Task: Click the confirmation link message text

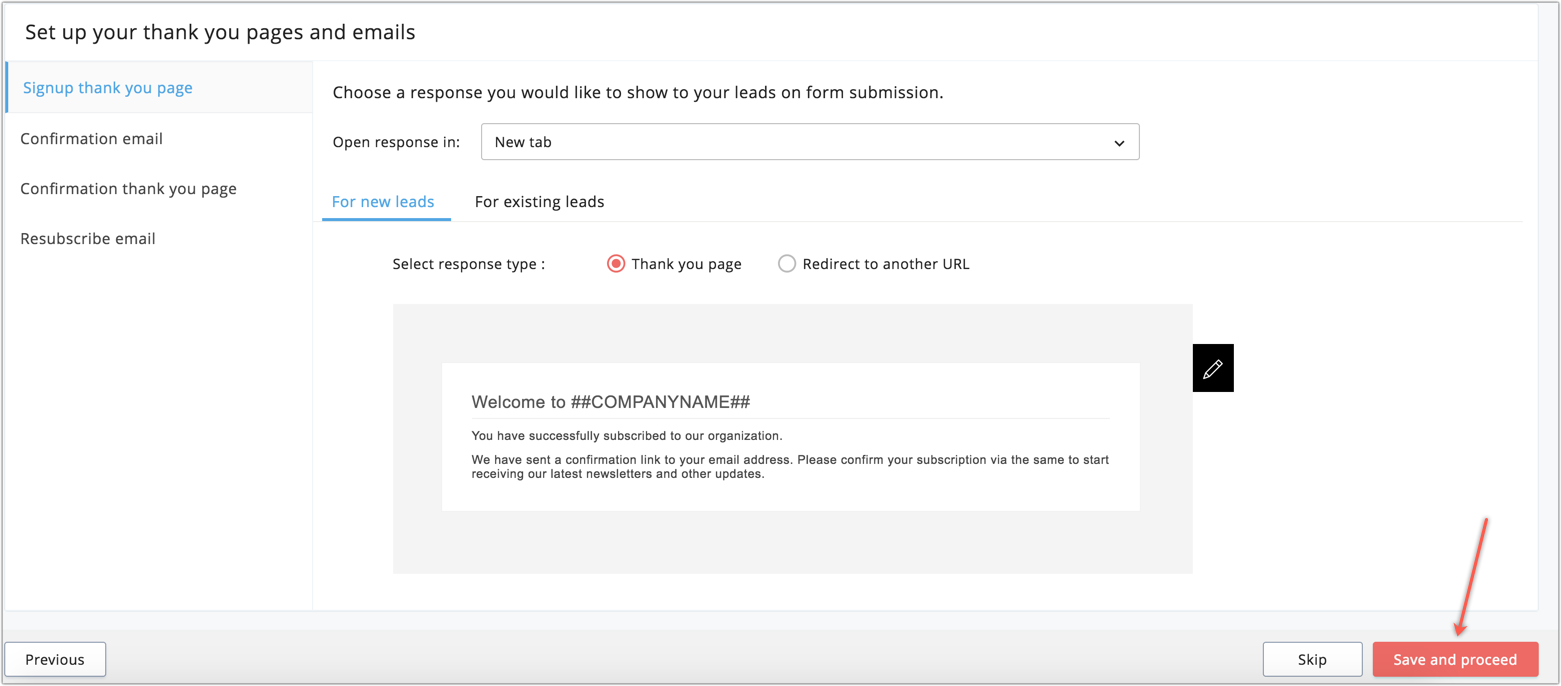Action: pos(790,467)
